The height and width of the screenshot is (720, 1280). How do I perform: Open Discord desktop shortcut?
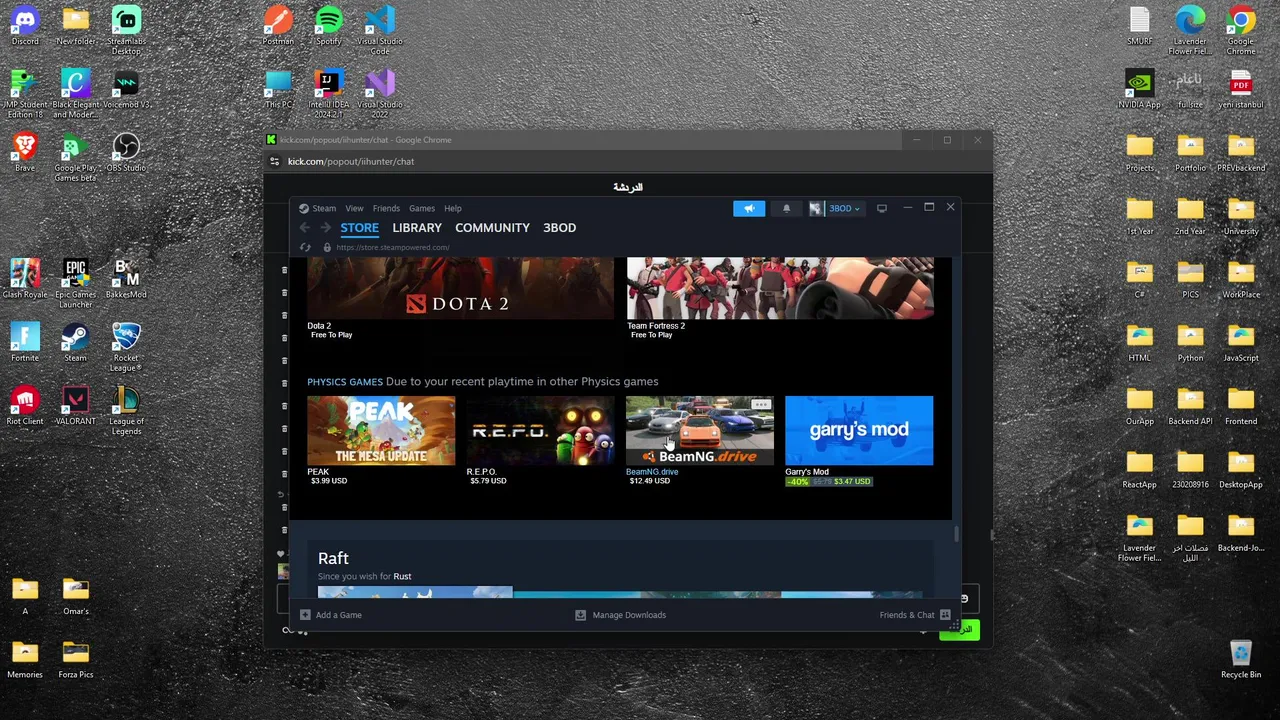pos(25,26)
